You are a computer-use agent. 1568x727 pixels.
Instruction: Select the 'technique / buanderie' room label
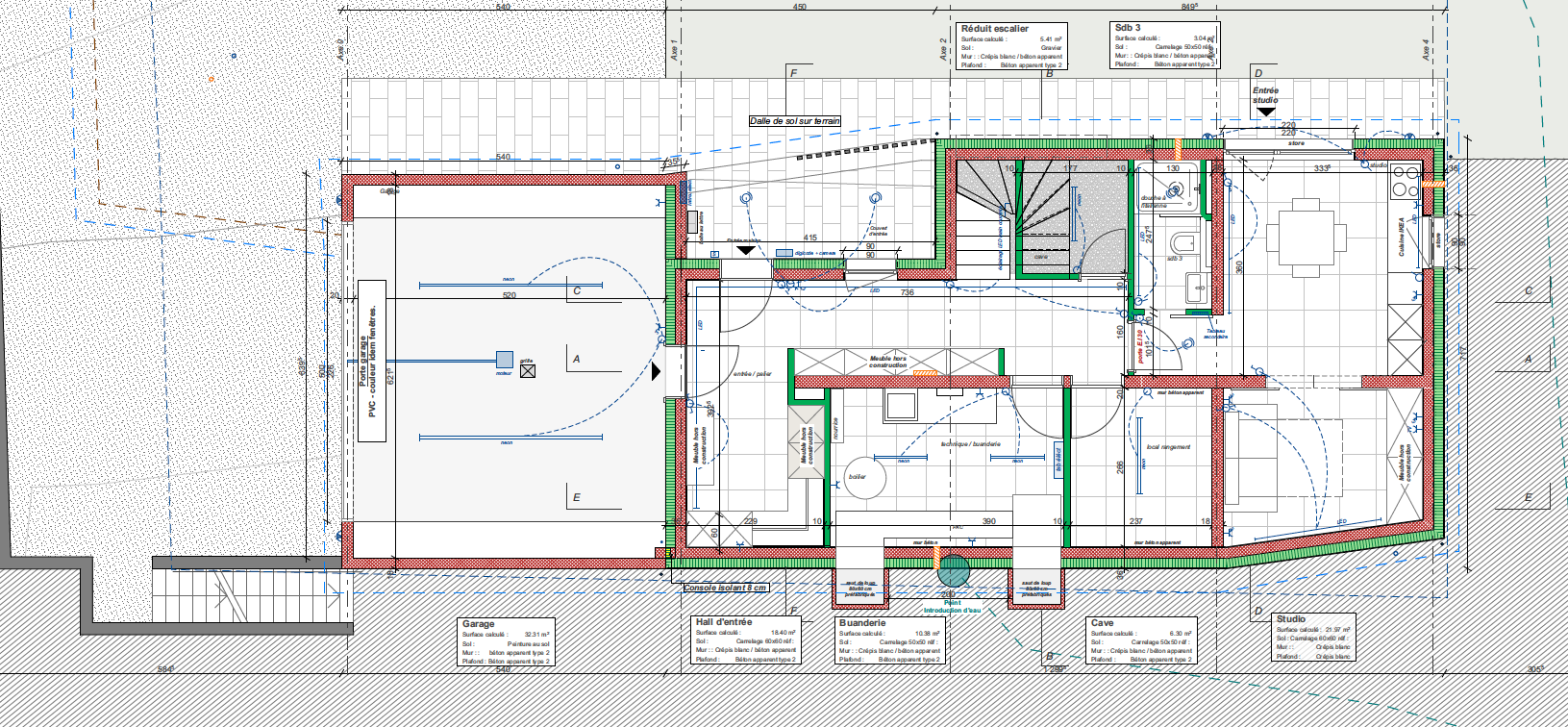pos(970,444)
